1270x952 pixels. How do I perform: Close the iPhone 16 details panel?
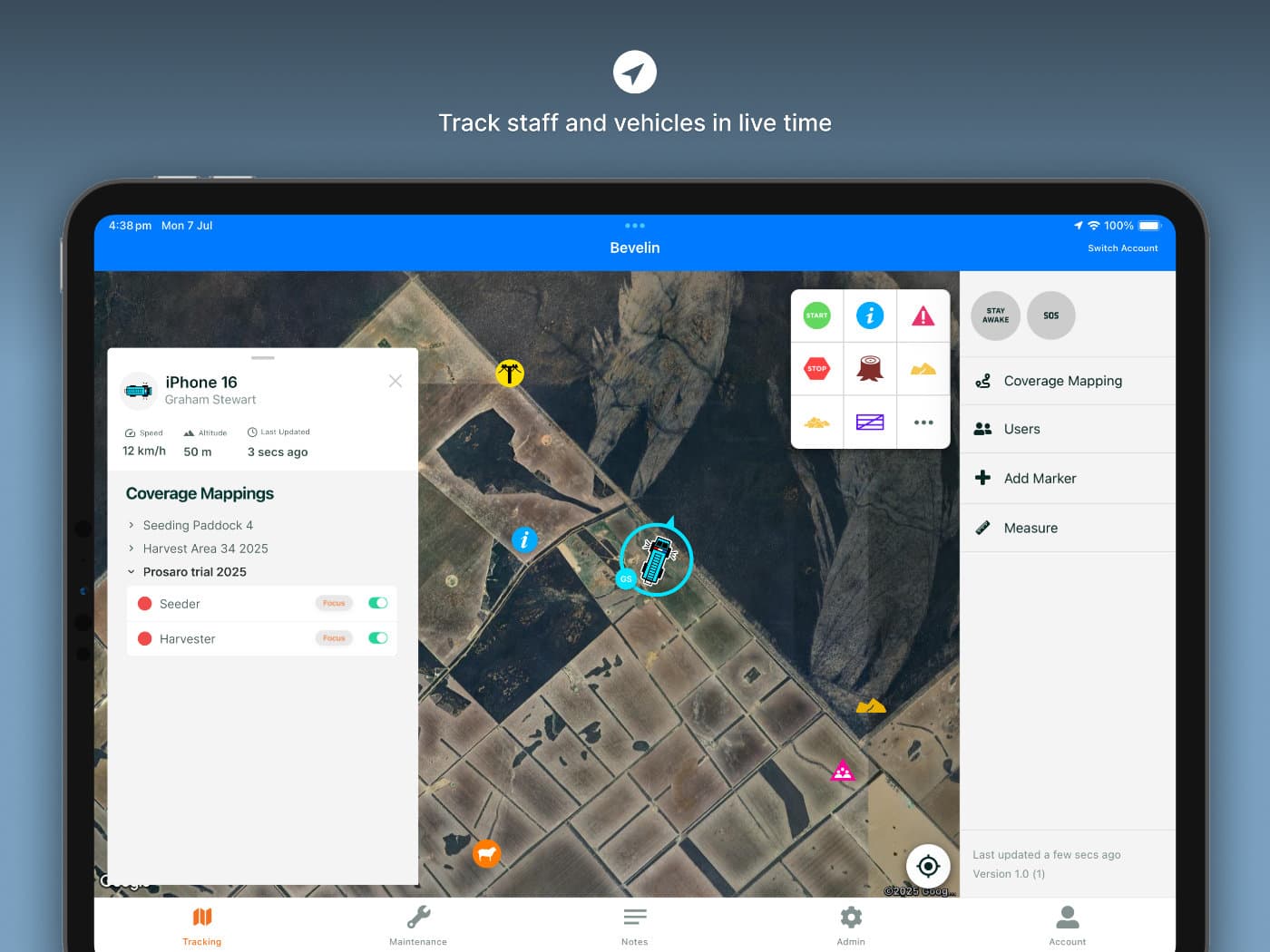396,381
